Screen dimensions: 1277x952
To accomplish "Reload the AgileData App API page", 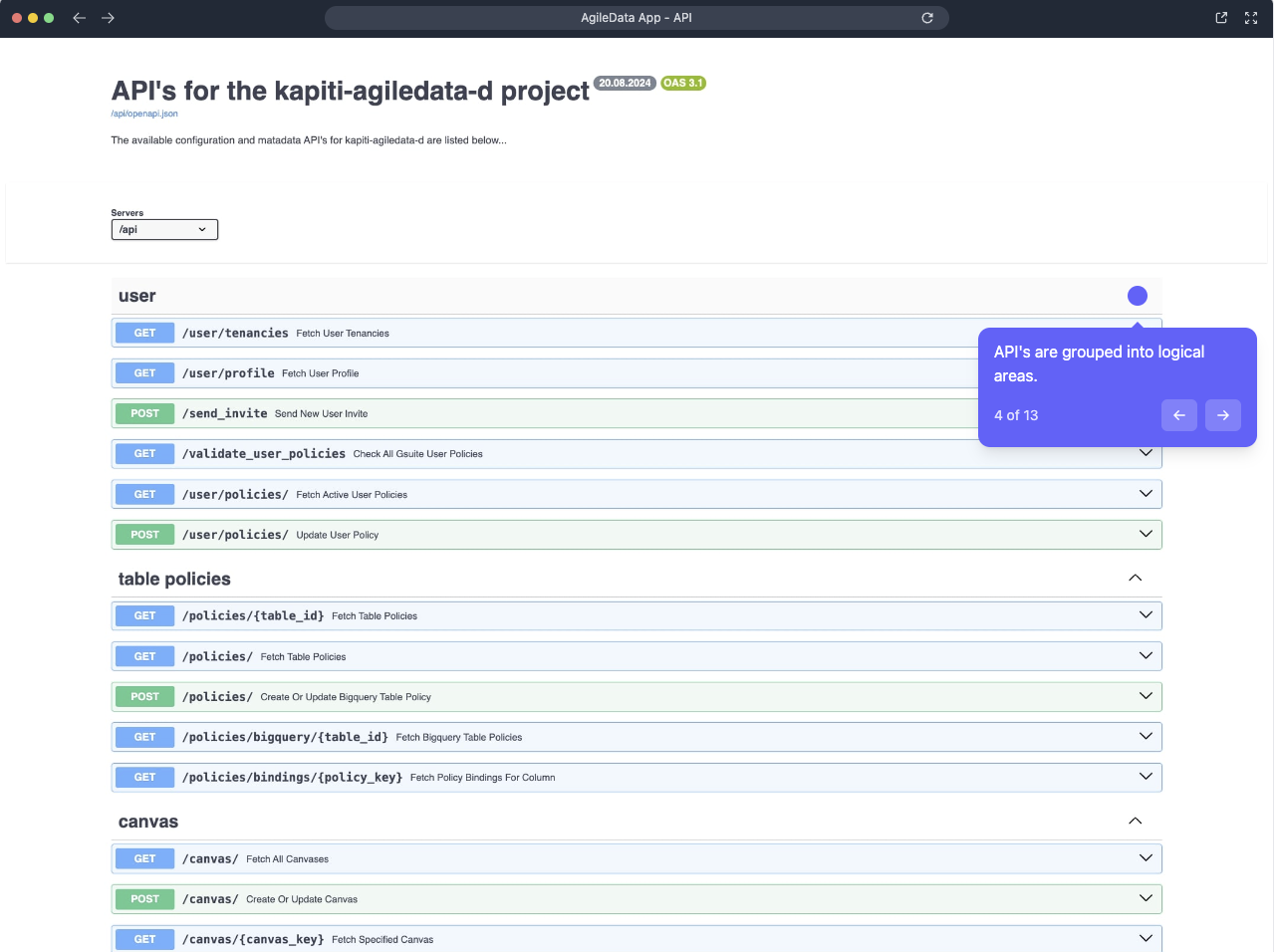I will pyautogui.click(x=926, y=17).
